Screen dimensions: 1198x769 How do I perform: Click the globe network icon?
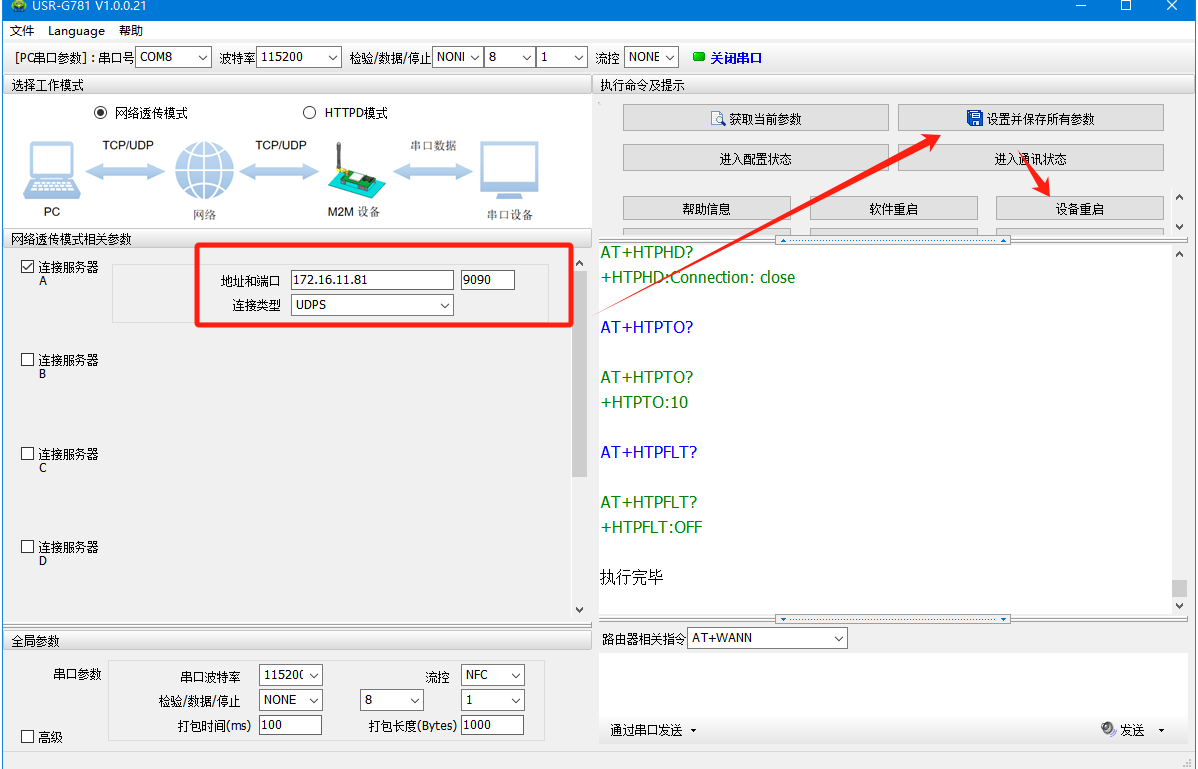(x=204, y=171)
